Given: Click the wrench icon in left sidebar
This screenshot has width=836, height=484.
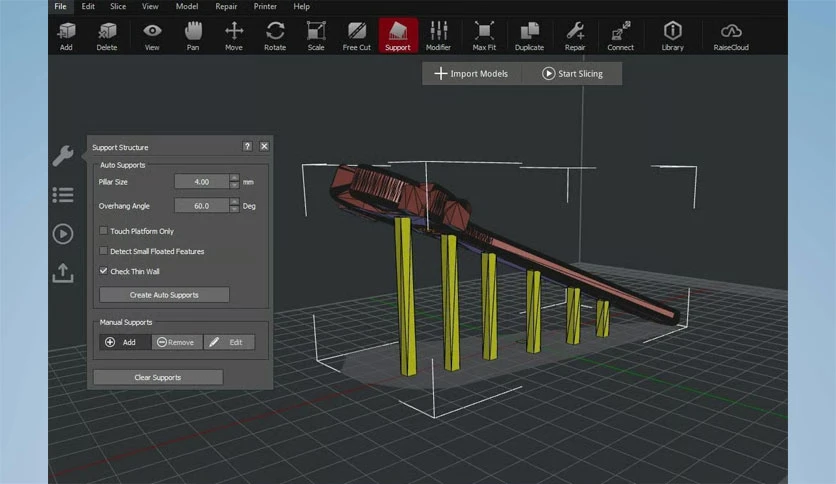Looking at the screenshot, I should 63,156.
